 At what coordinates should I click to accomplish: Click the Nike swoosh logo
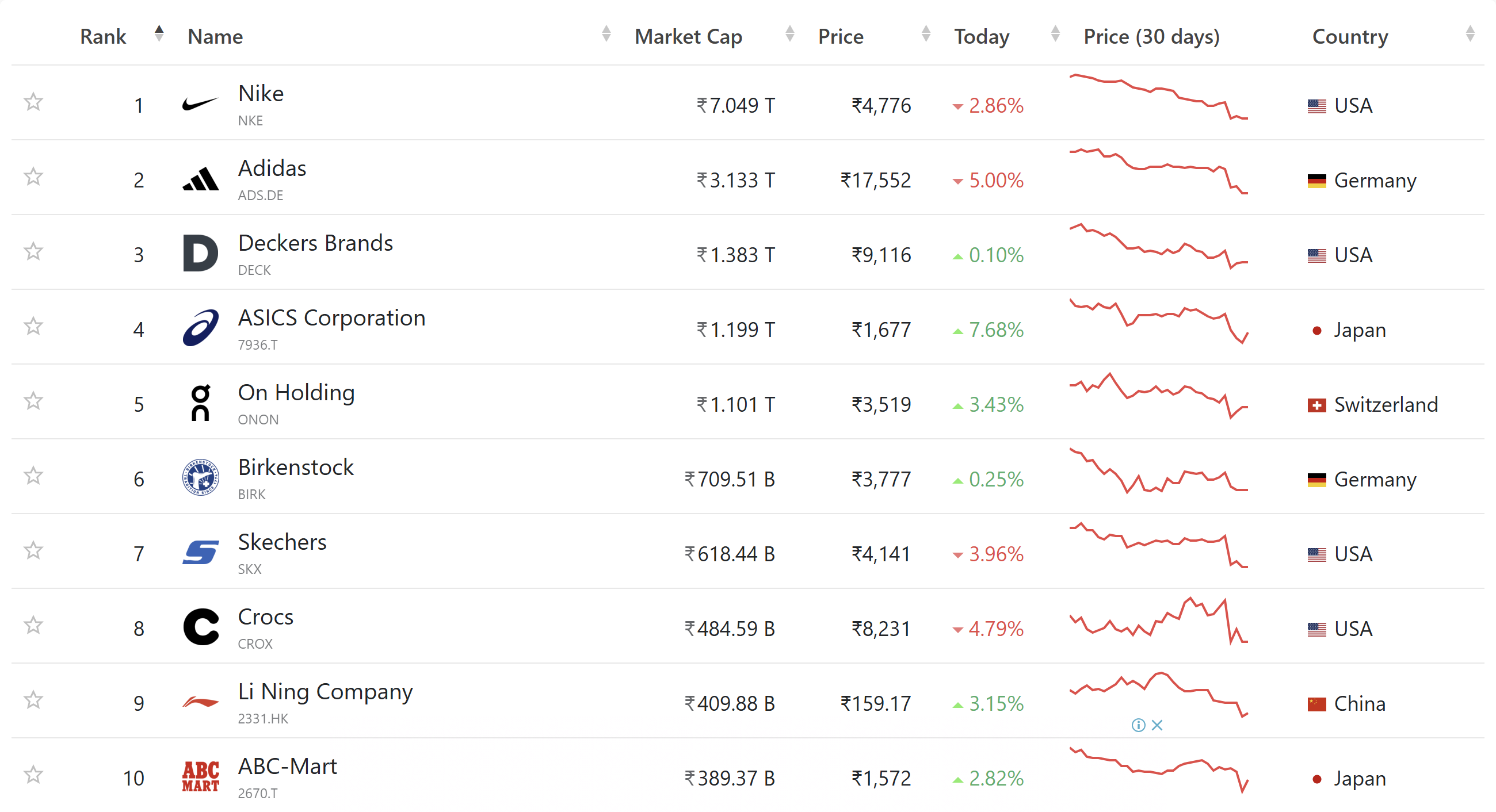(x=200, y=105)
